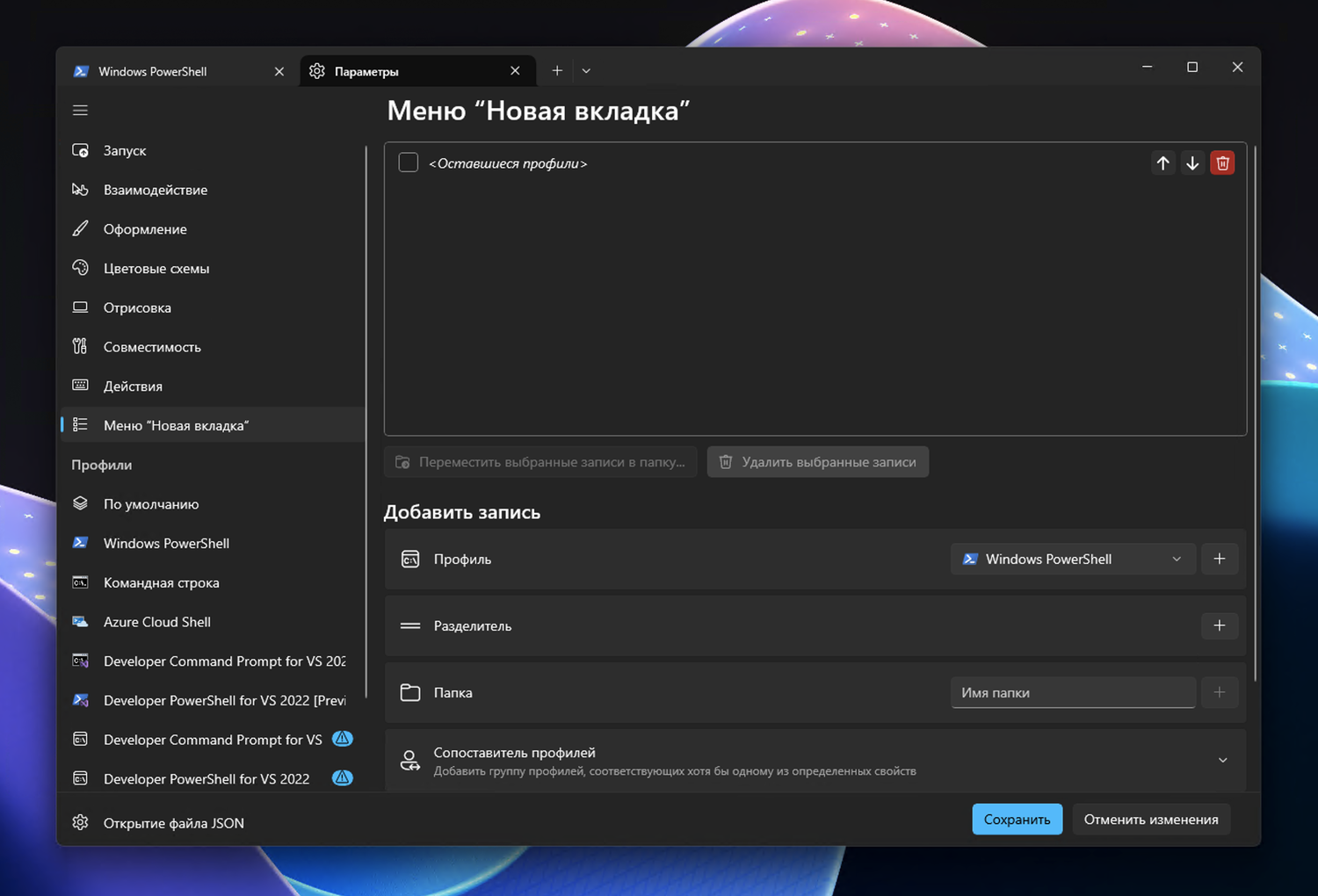Image resolution: width=1318 pixels, height=896 pixels.
Task: Click the Сохранить button
Action: (1017, 820)
